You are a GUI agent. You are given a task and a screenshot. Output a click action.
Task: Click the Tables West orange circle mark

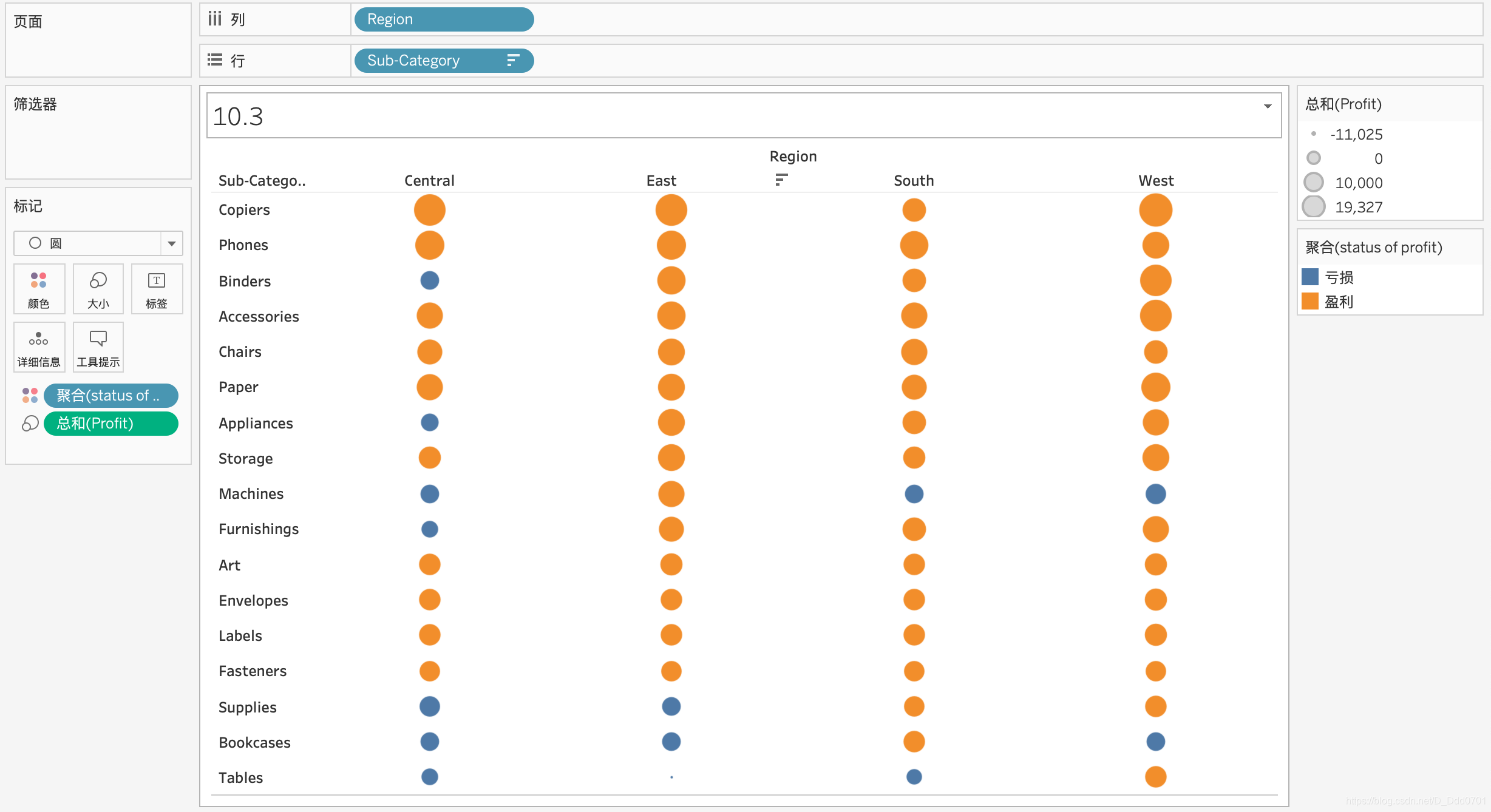click(x=1156, y=777)
